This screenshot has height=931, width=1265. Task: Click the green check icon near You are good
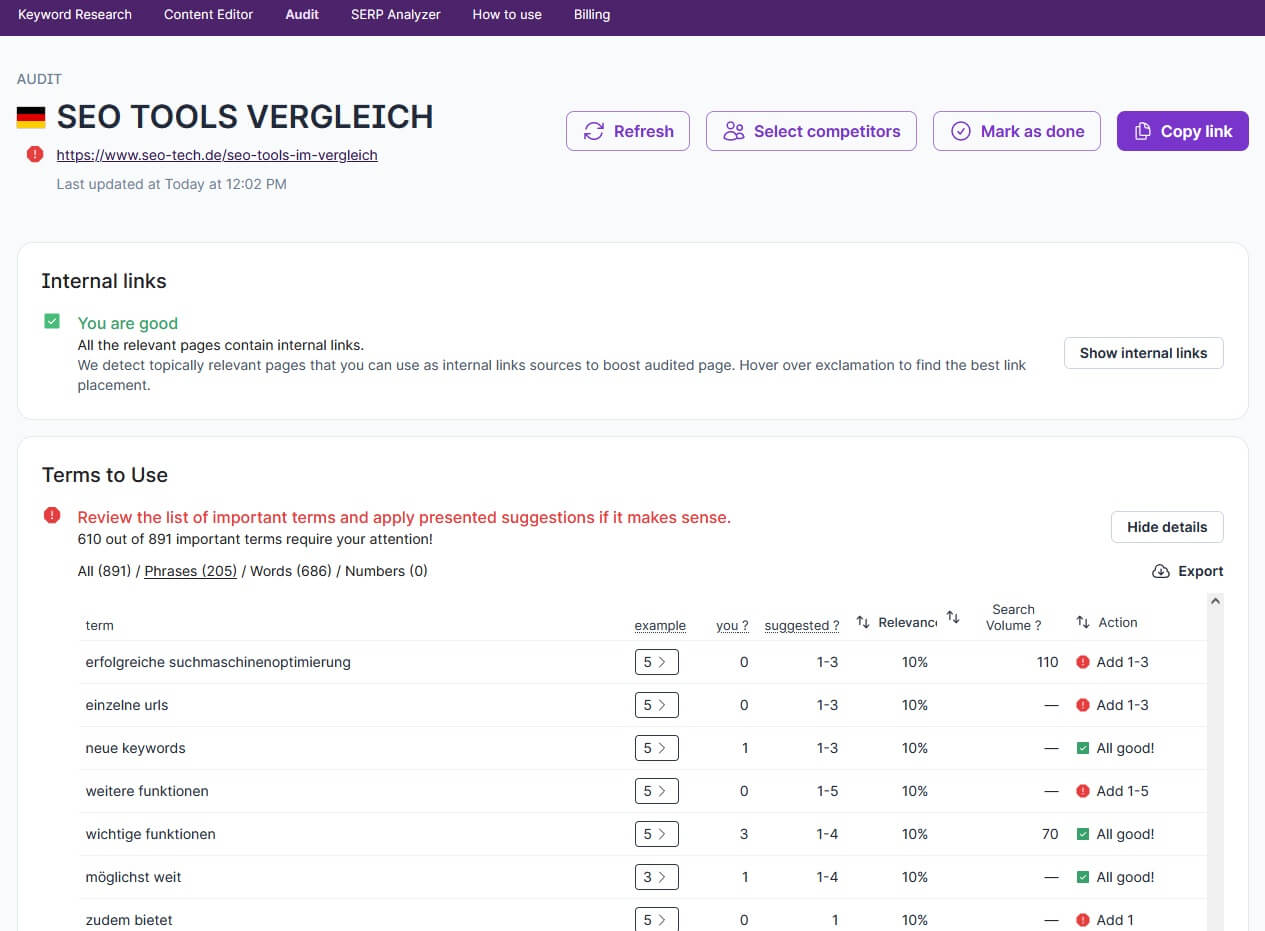(51, 320)
